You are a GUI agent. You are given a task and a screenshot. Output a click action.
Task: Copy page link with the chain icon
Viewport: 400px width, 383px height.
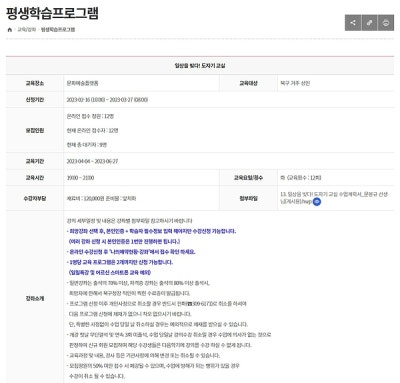[369, 23]
